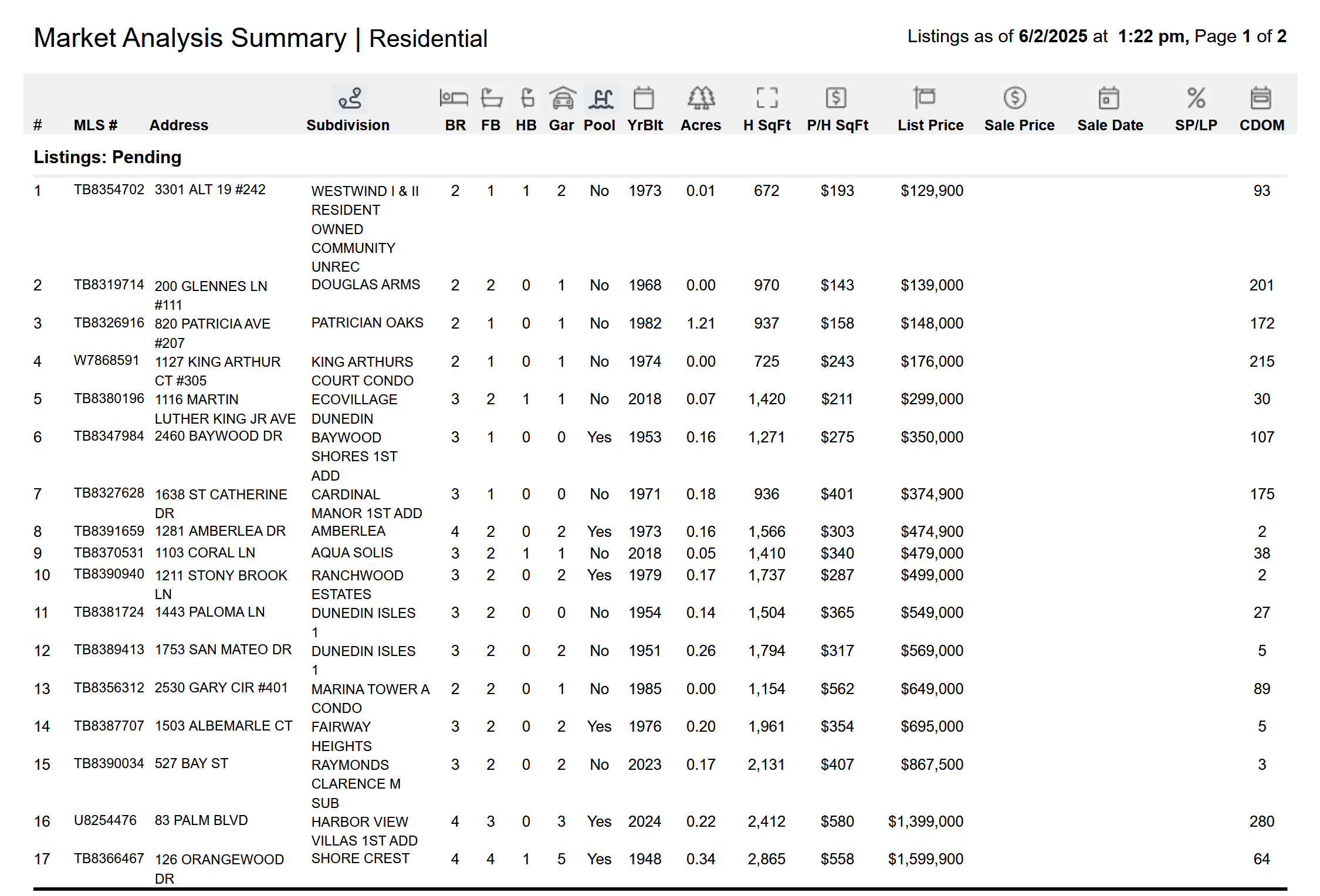Click the trees icon above Acres

(701, 97)
